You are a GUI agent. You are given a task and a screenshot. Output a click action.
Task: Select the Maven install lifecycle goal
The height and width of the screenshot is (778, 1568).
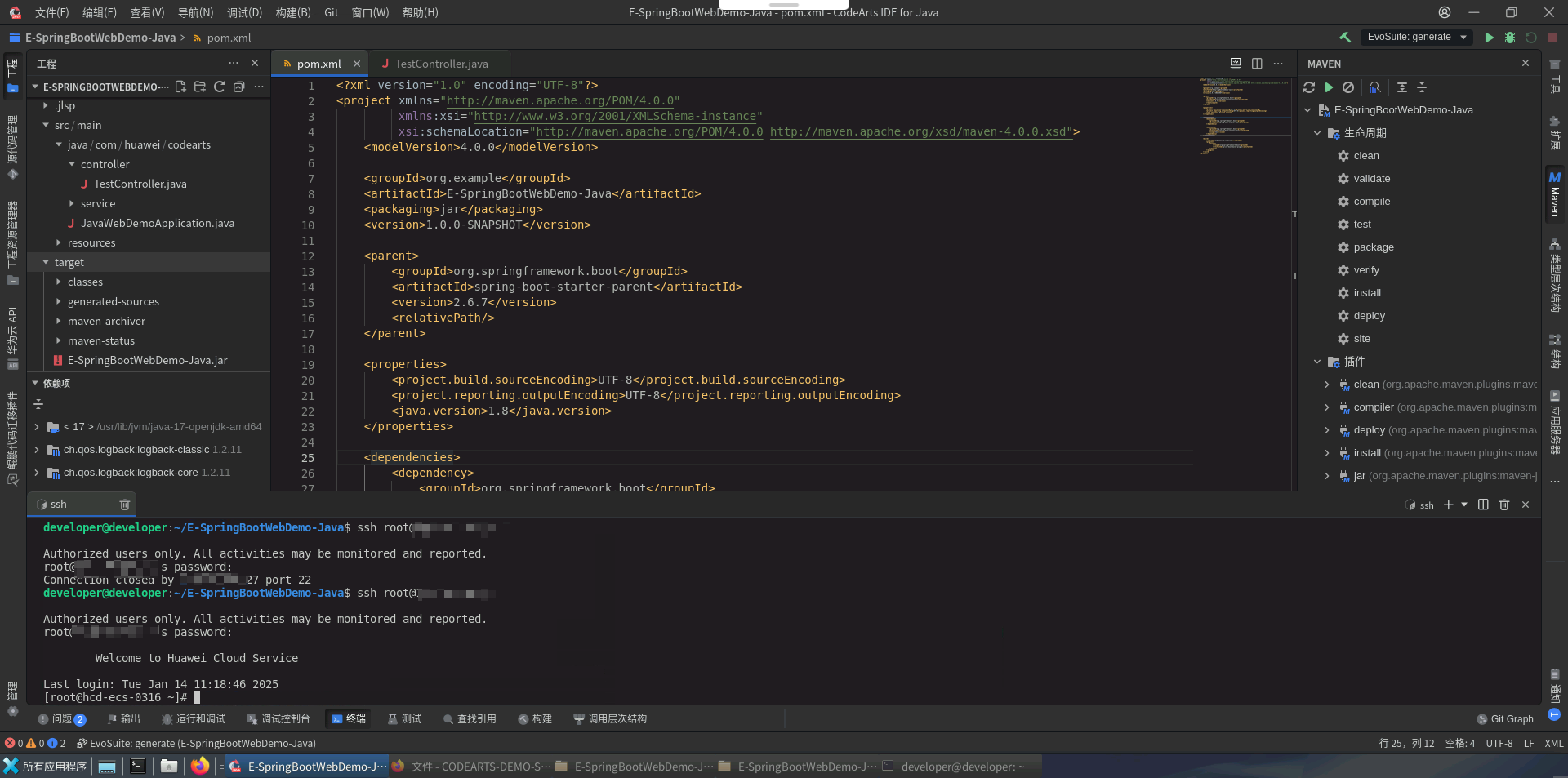1367,293
